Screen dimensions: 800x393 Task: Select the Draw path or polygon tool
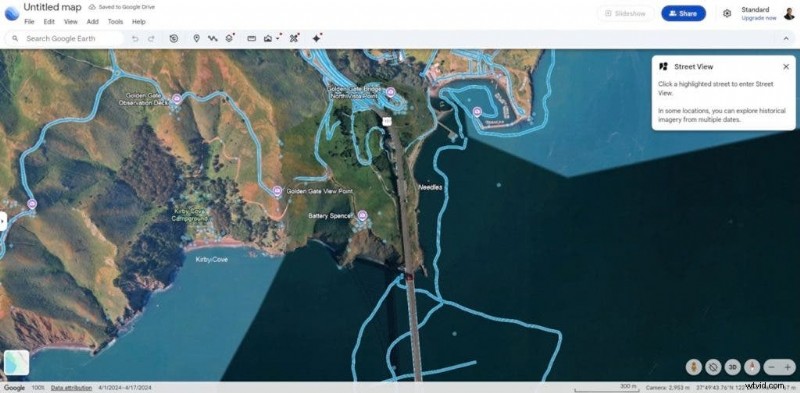point(213,38)
